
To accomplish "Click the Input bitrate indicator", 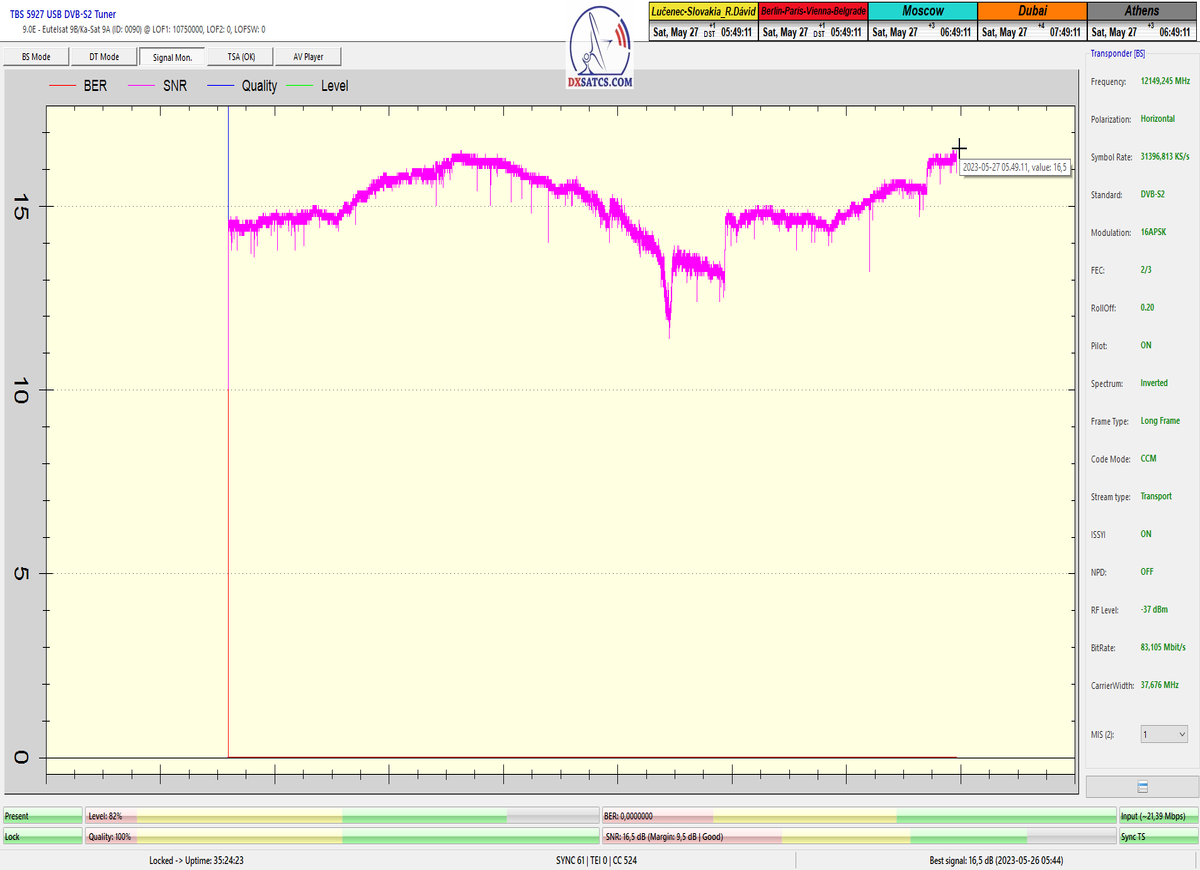I will point(1156,816).
